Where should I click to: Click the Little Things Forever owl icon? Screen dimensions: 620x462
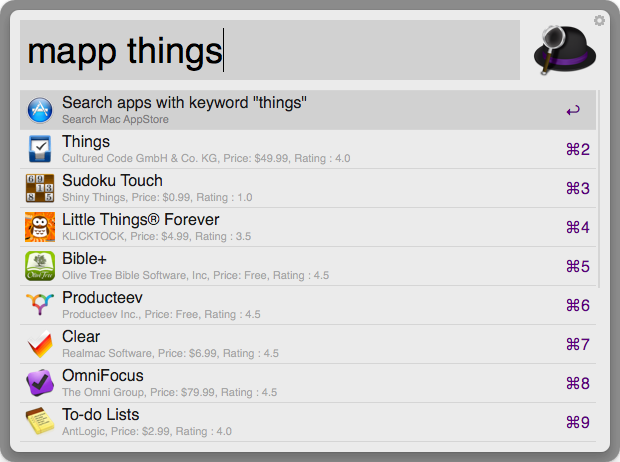click(40, 227)
